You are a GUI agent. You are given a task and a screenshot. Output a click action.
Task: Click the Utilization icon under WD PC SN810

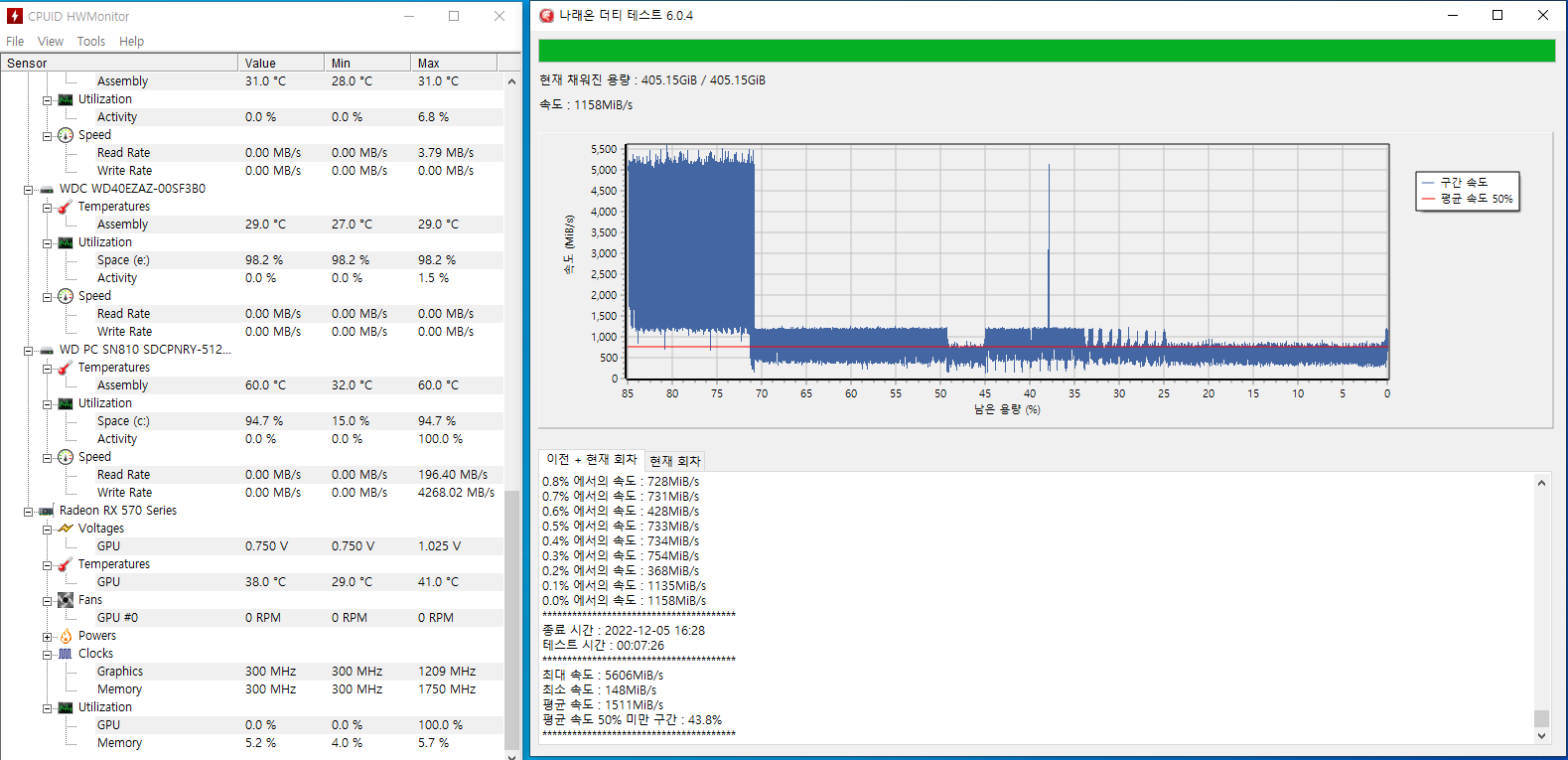(x=66, y=403)
